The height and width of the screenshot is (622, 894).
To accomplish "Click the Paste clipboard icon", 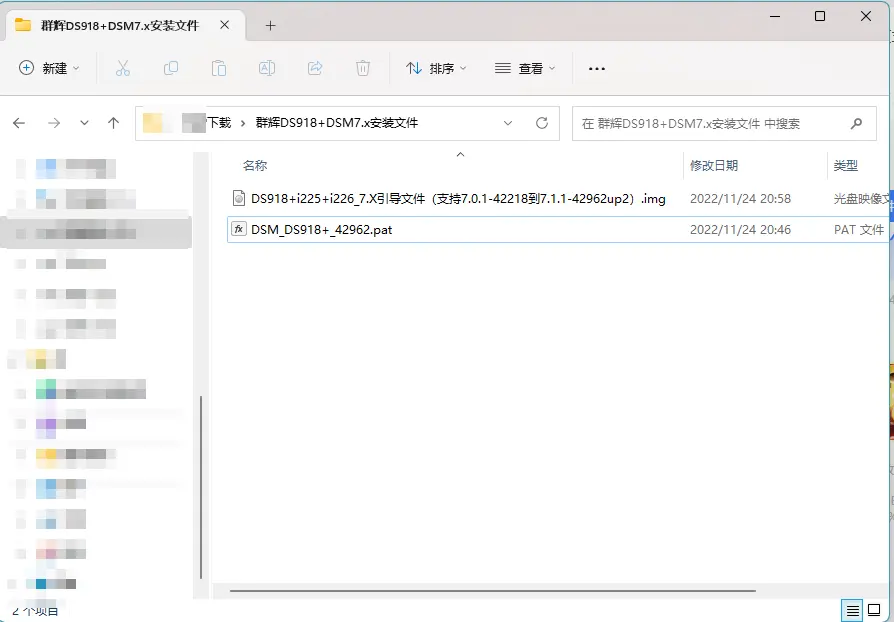I will coord(219,68).
